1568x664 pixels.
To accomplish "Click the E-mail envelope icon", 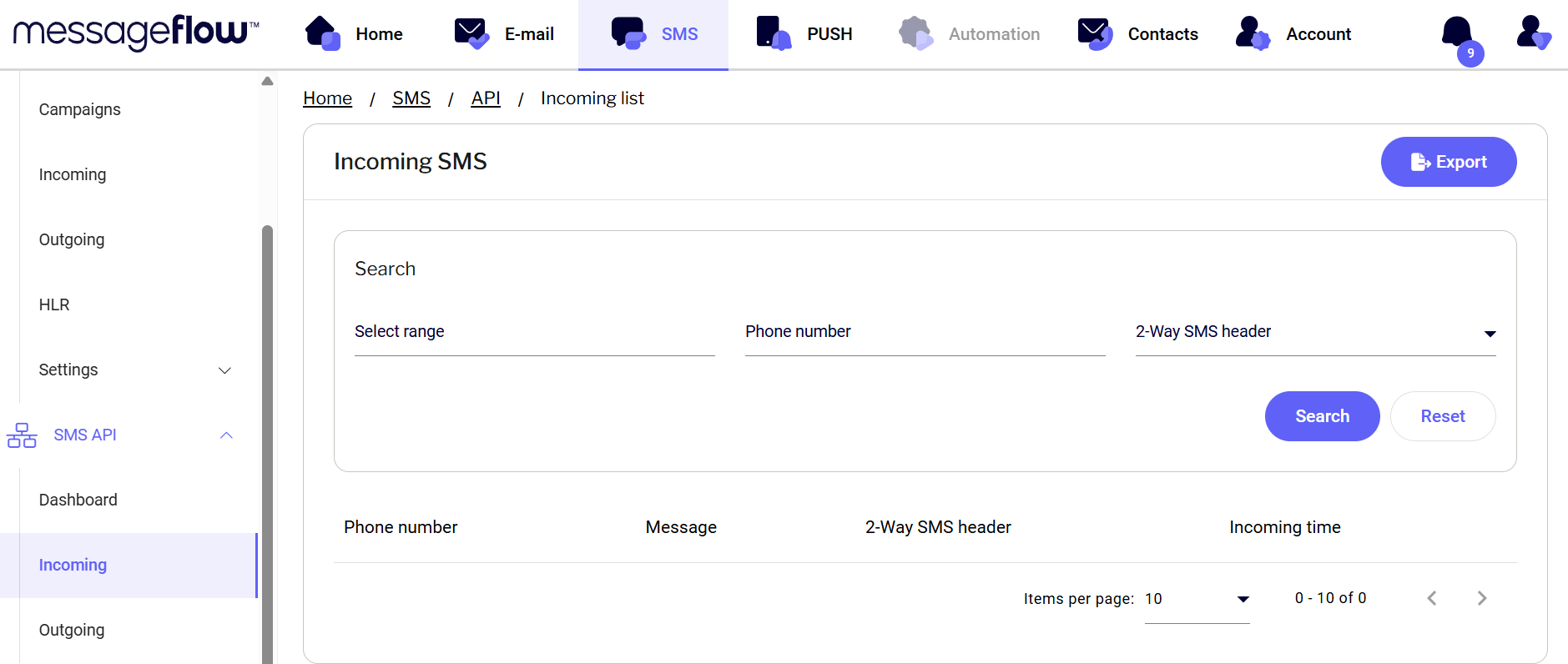I will (x=471, y=33).
